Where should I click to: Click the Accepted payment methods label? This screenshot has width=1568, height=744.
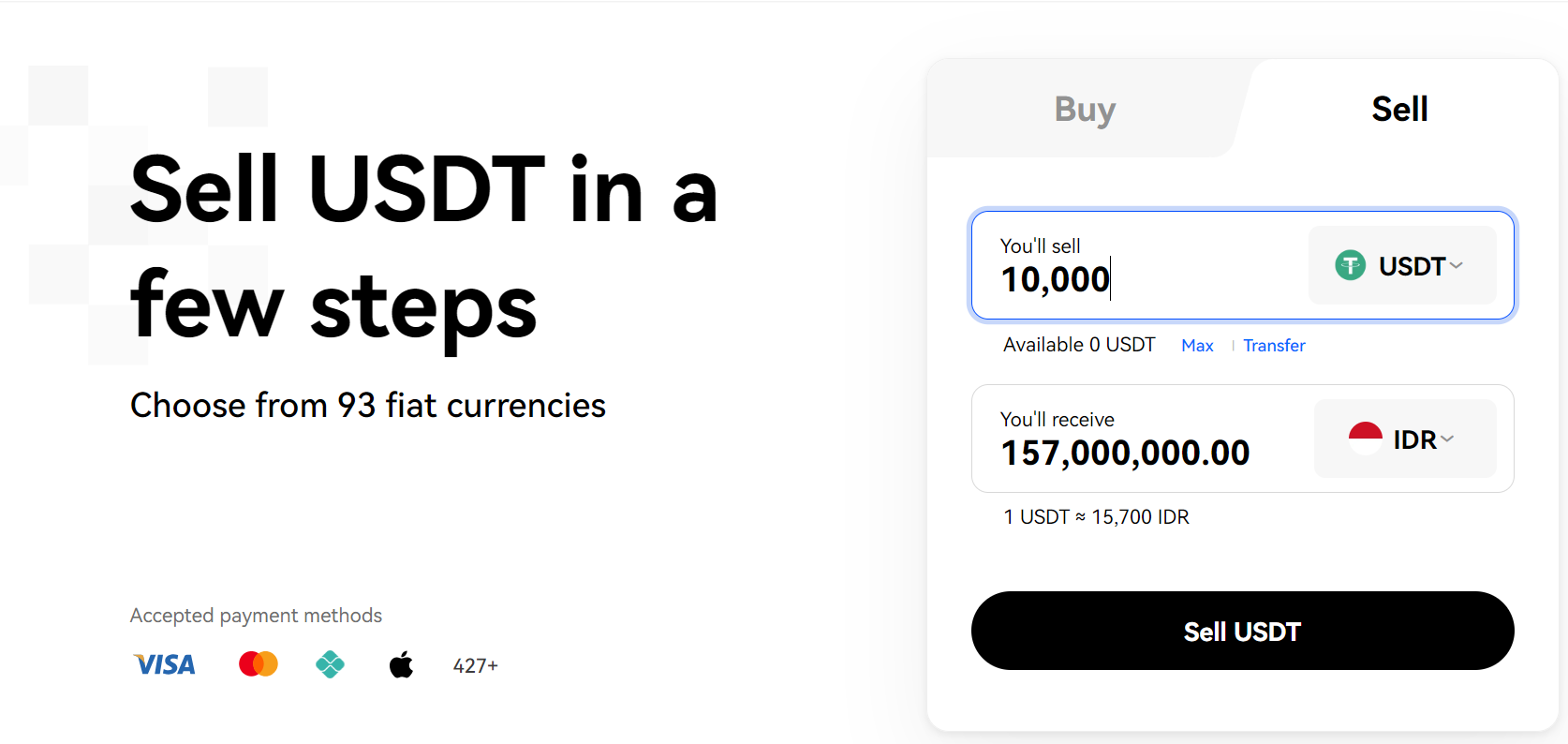256,616
